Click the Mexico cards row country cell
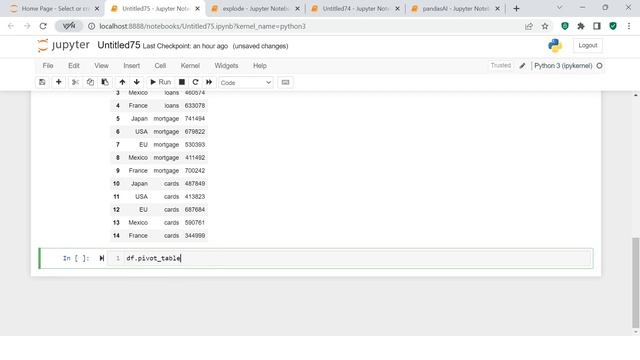Viewport: 640px width, 360px height. 138,222
